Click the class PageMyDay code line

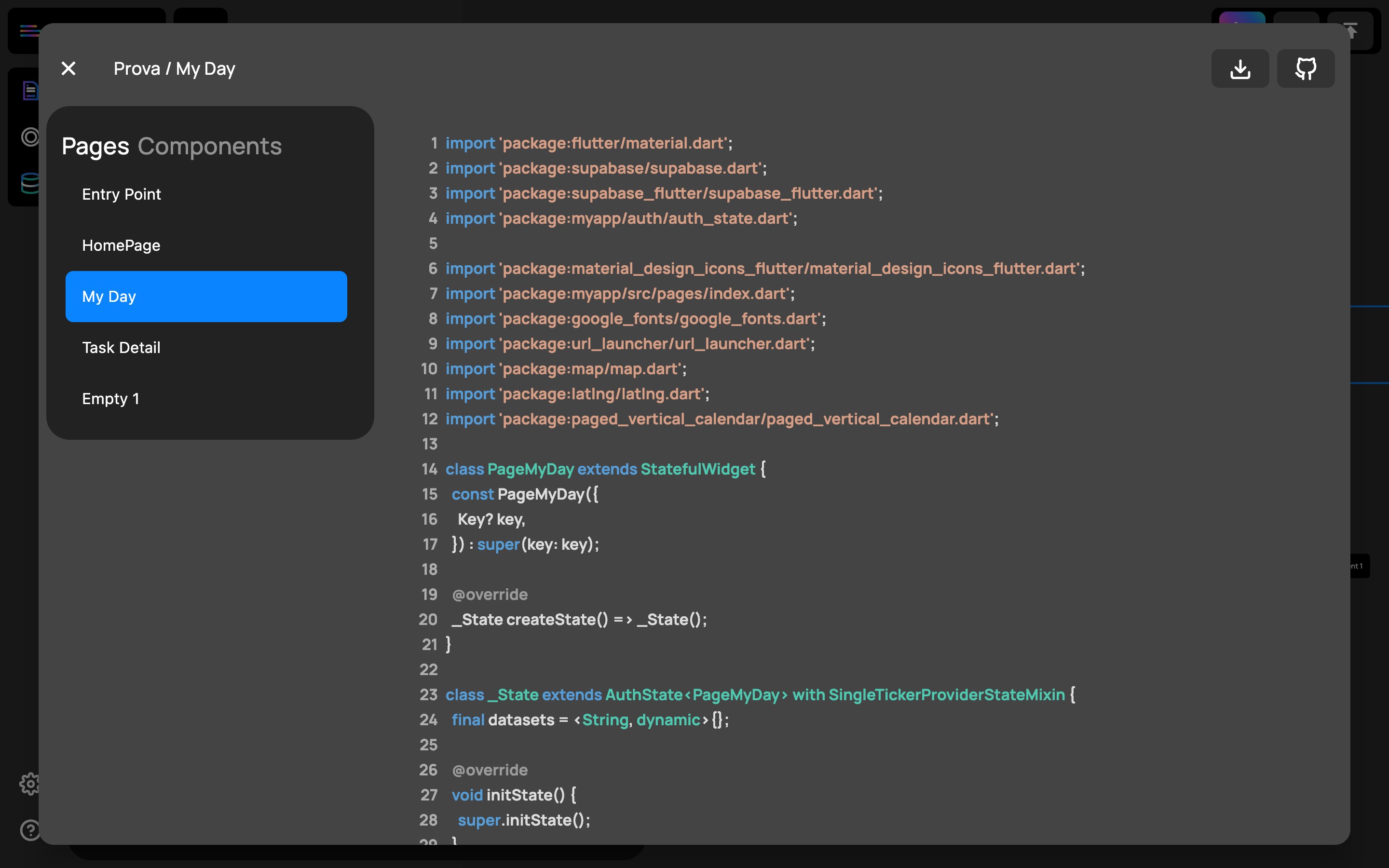tap(605, 469)
